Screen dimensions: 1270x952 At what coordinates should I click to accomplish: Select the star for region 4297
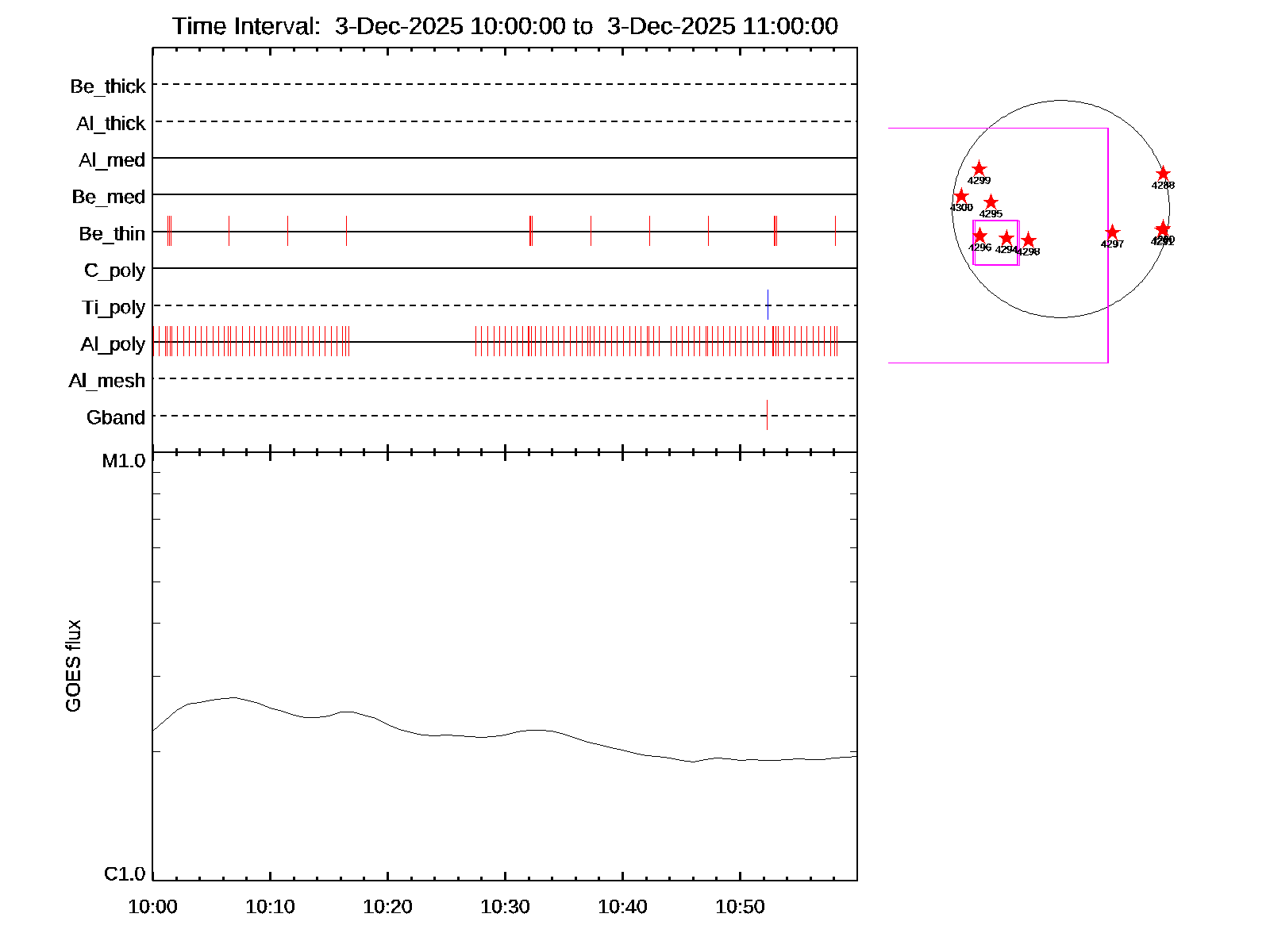coord(1112,232)
